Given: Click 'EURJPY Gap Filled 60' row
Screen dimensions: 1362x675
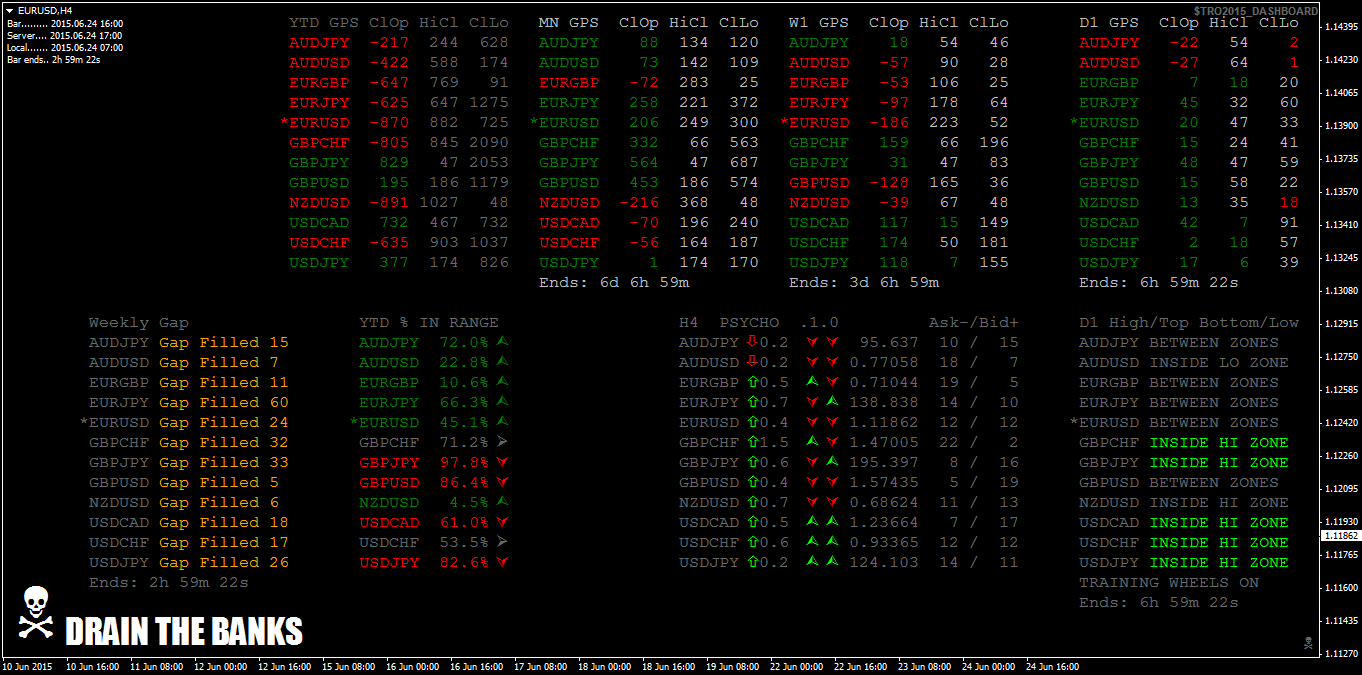Looking at the screenshot, I should 189,402.
